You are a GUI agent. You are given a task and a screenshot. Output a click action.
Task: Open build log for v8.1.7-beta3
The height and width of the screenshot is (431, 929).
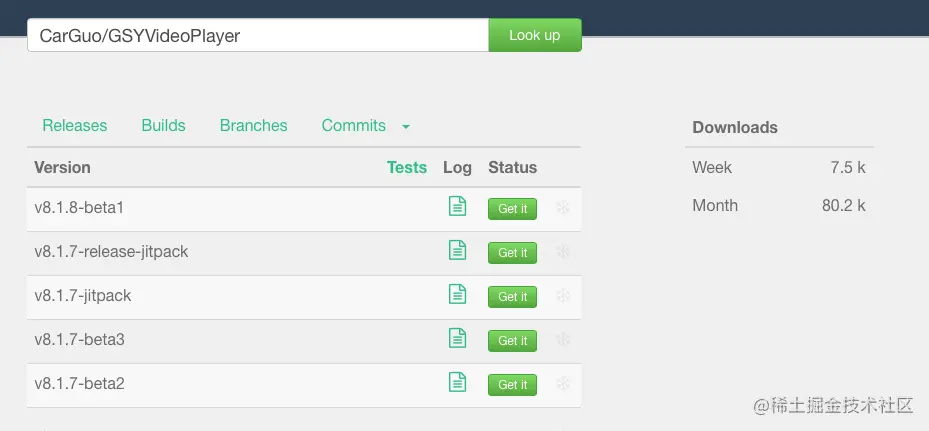coord(457,338)
